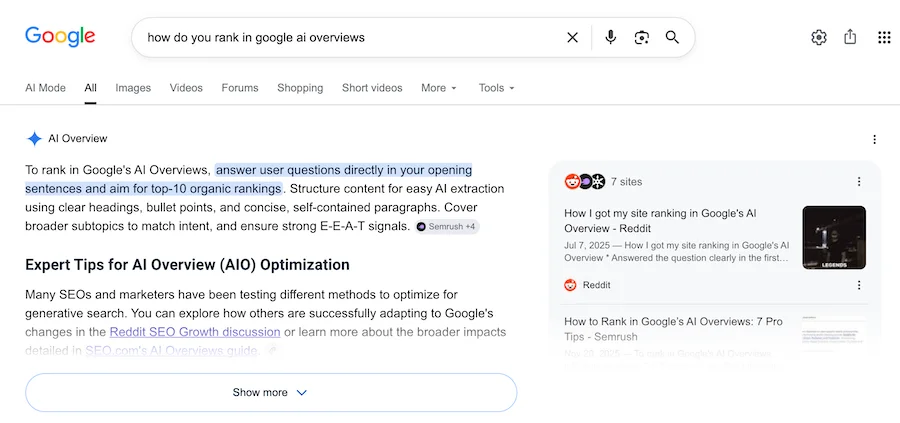Viewport: 900px width, 423px height.
Task: Click the highlighted answer text in overview
Action: click(249, 179)
